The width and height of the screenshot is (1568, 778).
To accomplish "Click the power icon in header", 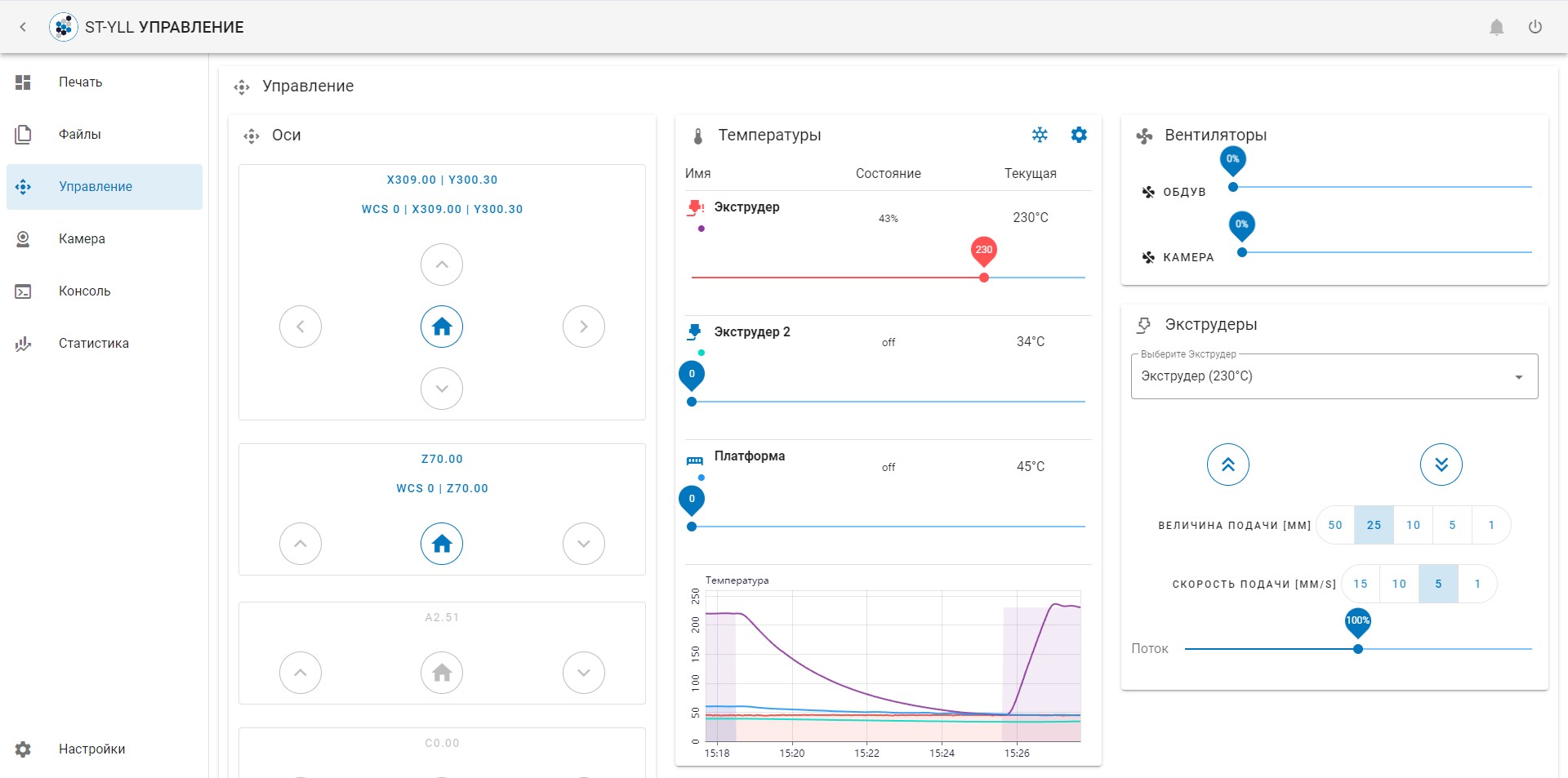I will click(1535, 27).
